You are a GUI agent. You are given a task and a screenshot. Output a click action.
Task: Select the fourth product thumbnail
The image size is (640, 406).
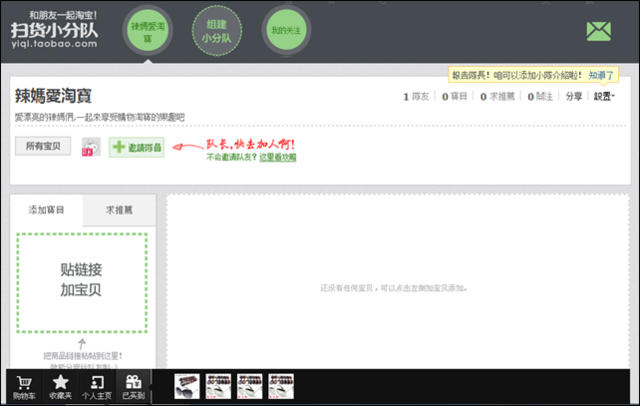(281, 386)
